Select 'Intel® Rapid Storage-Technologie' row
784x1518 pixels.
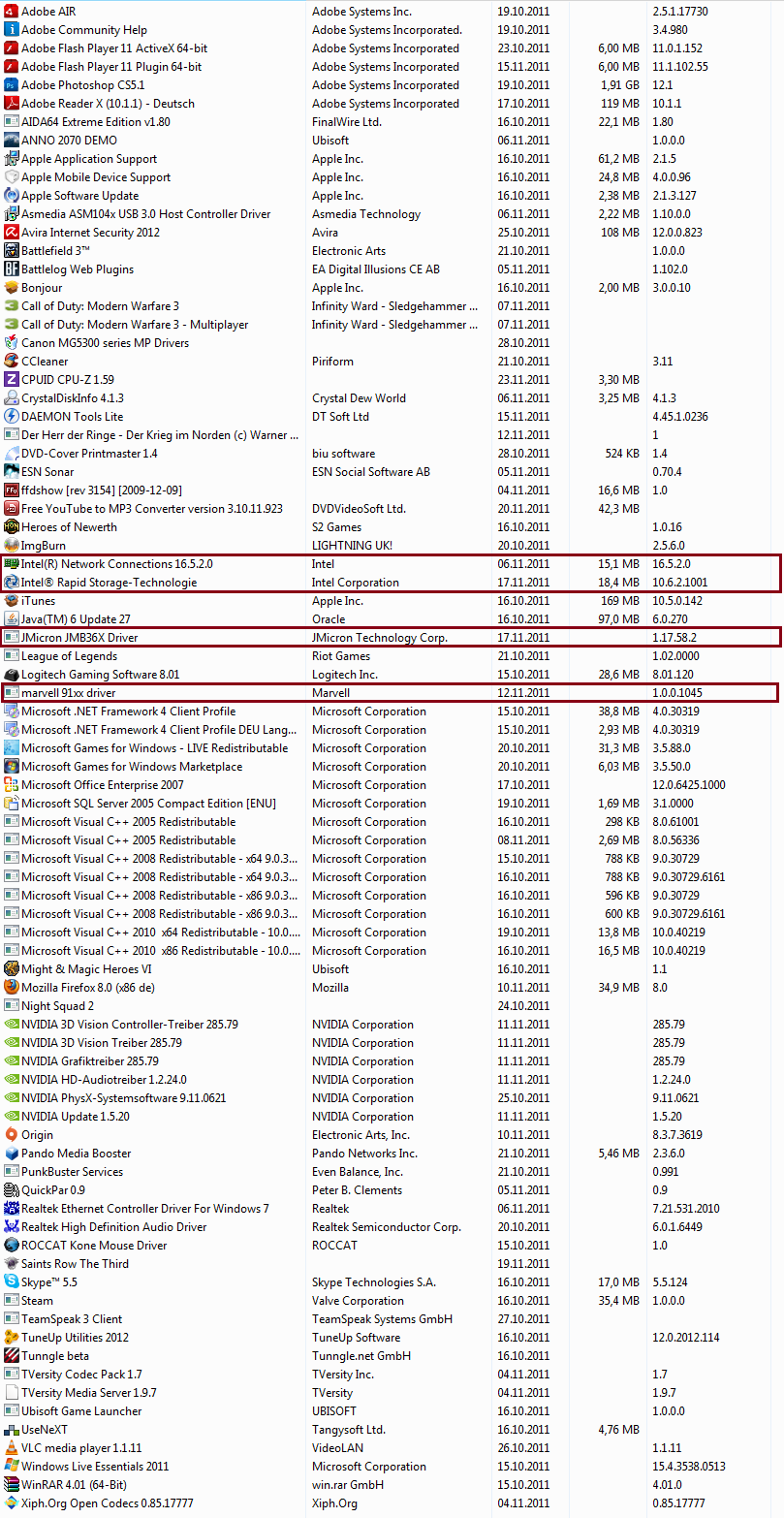tap(392, 583)
